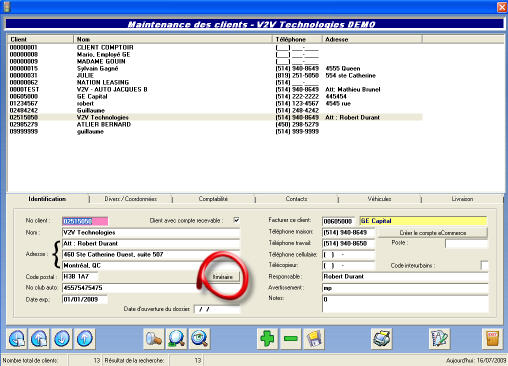Click the application icon in title bar

coord(6,7)
